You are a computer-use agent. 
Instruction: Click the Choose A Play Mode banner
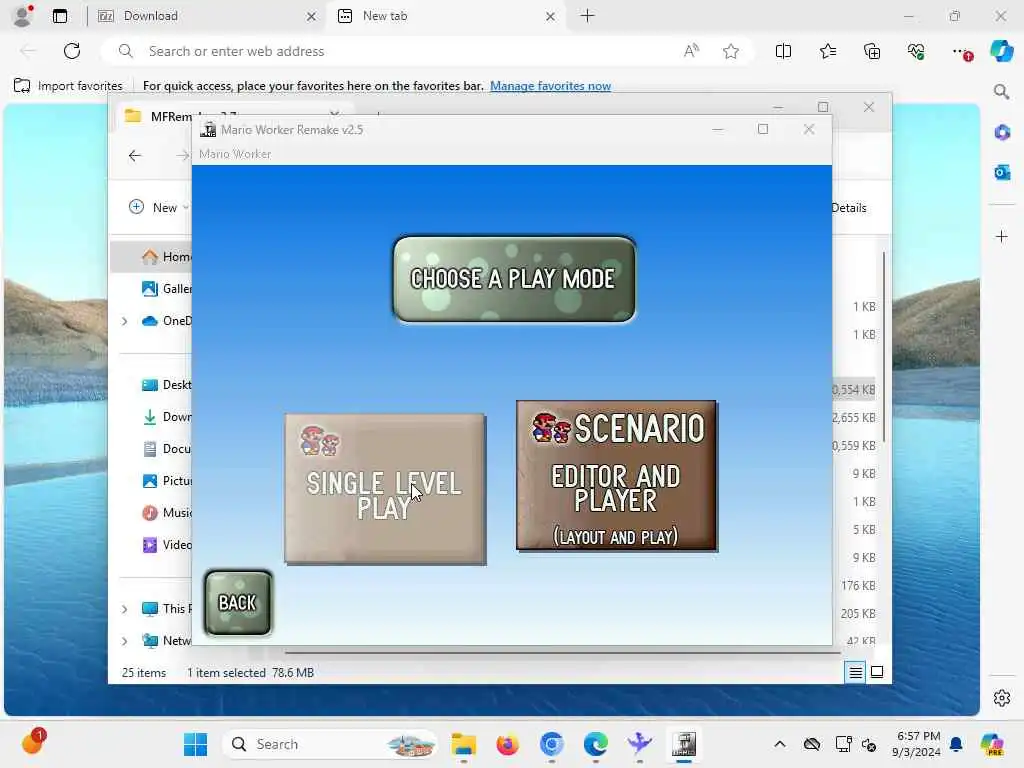click(514, 279)
